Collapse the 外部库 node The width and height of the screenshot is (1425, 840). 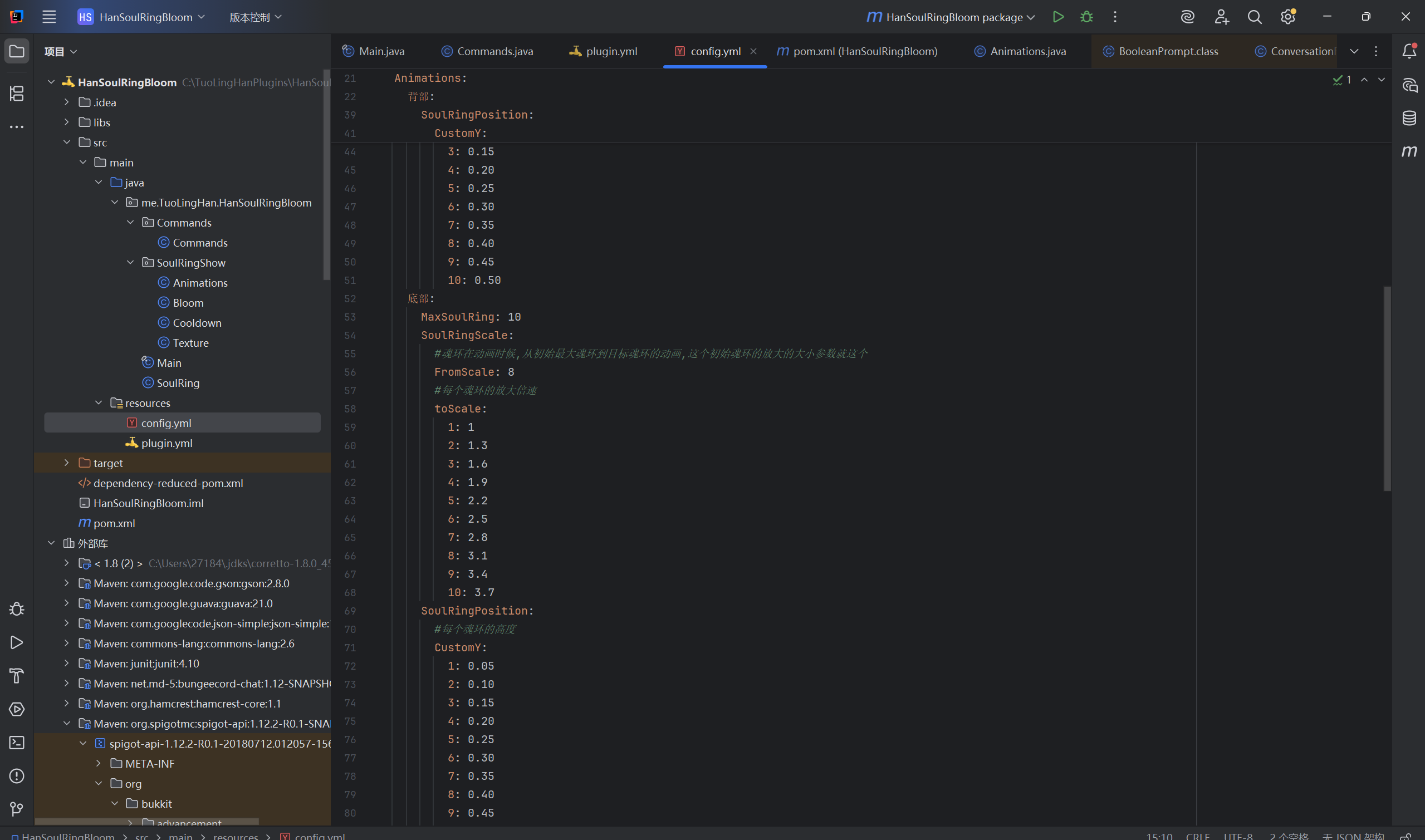point(51,543)
